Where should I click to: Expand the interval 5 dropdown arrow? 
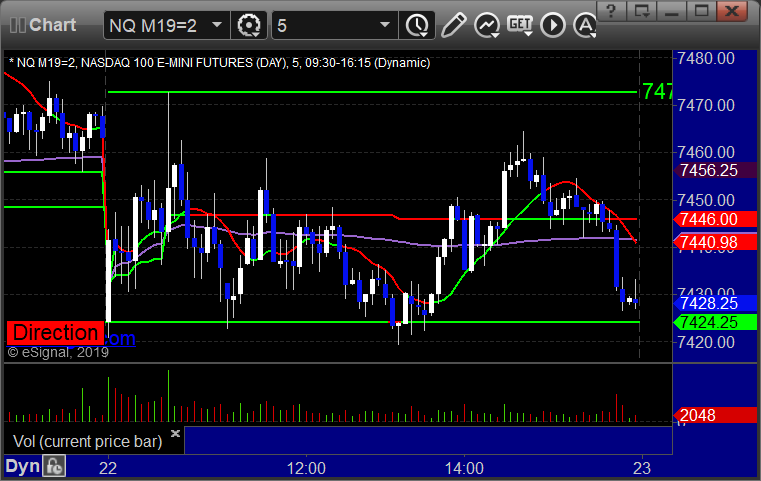pos(385,24)
